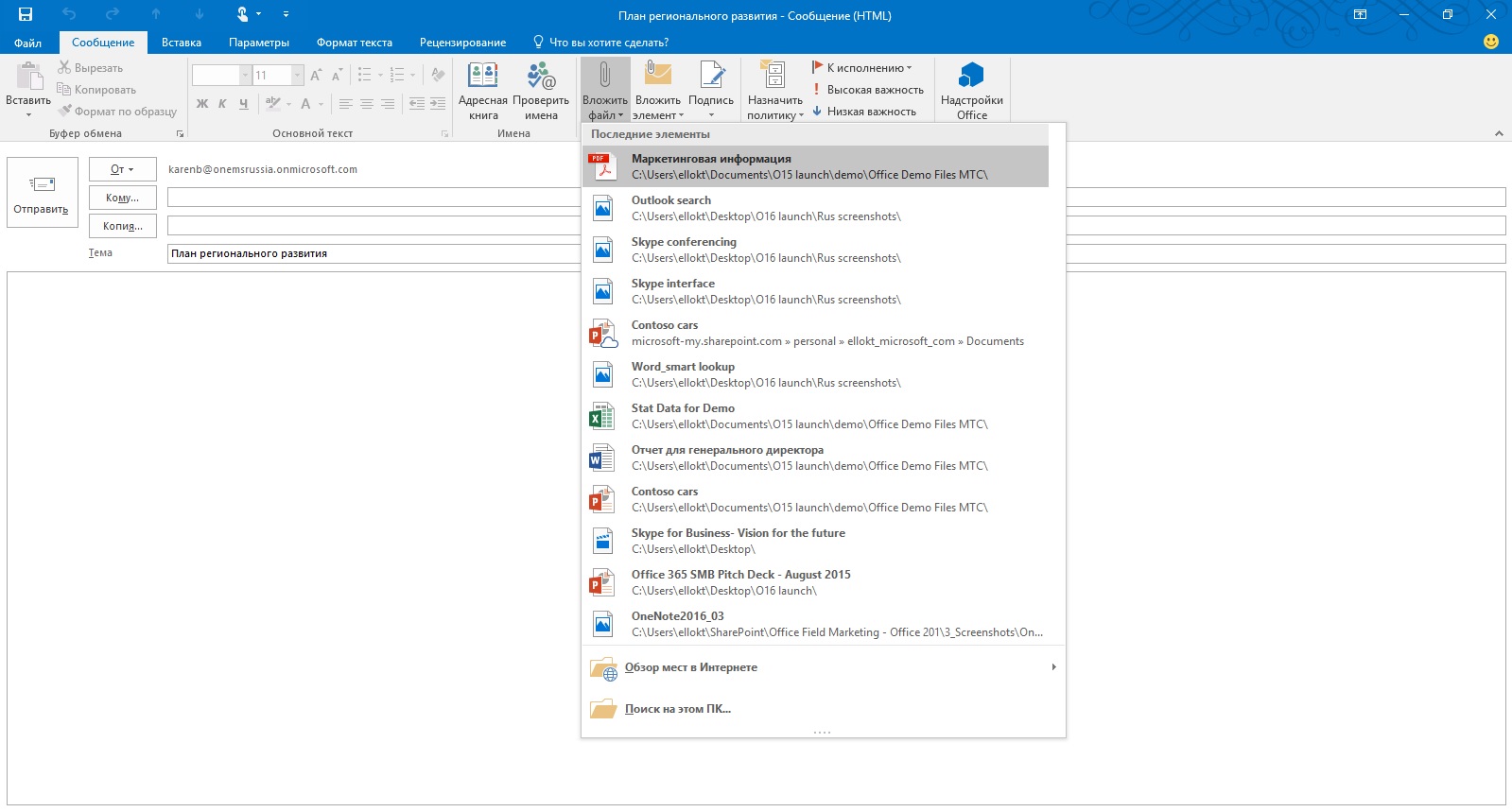This screenshot has width=1512, height=812.
Task: Attach the Маркетинговая информация PDF
Action: point(815,166)
